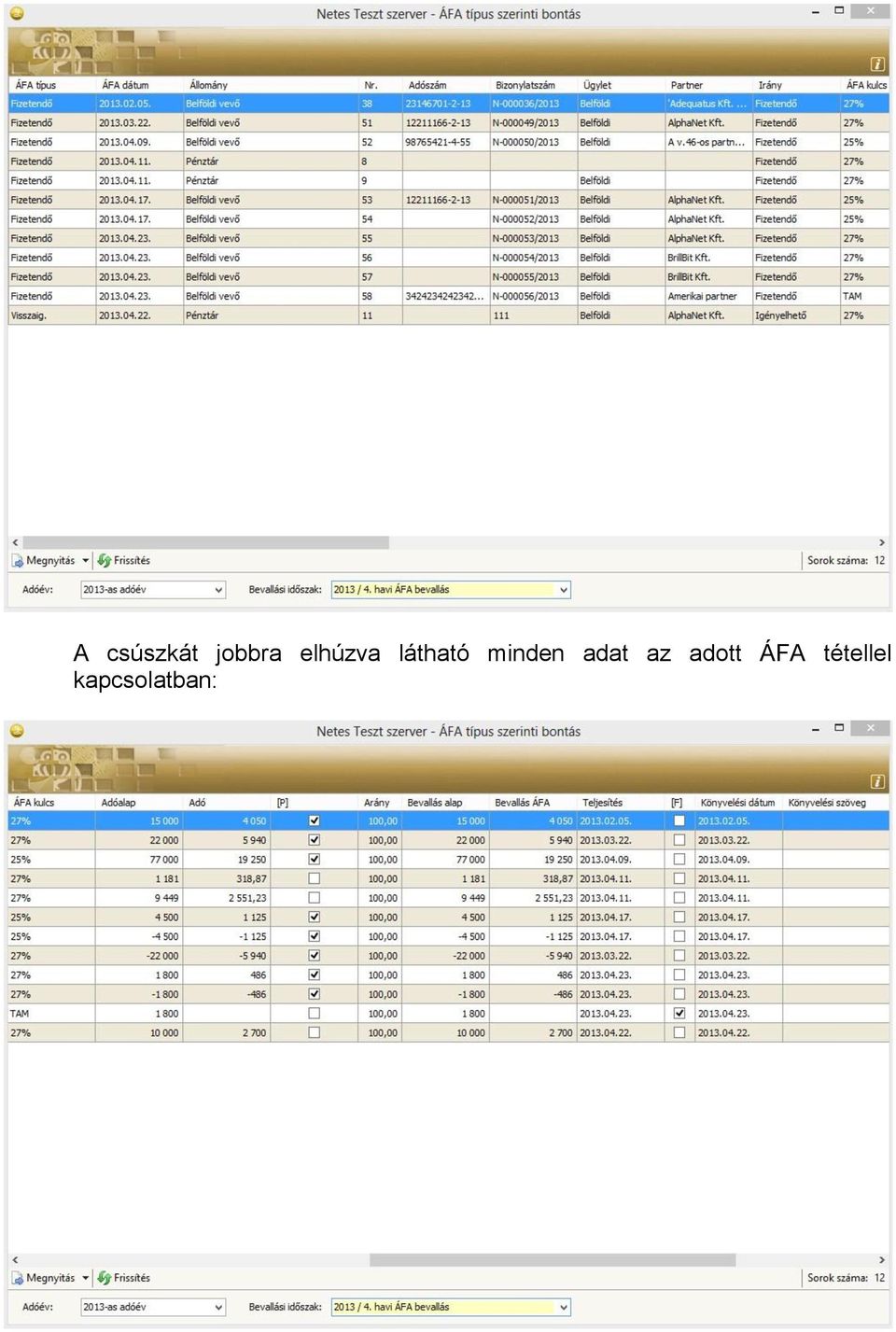Expand the Megnyitás dropdown arrow in the lower window

click(x=85, y=1278)
